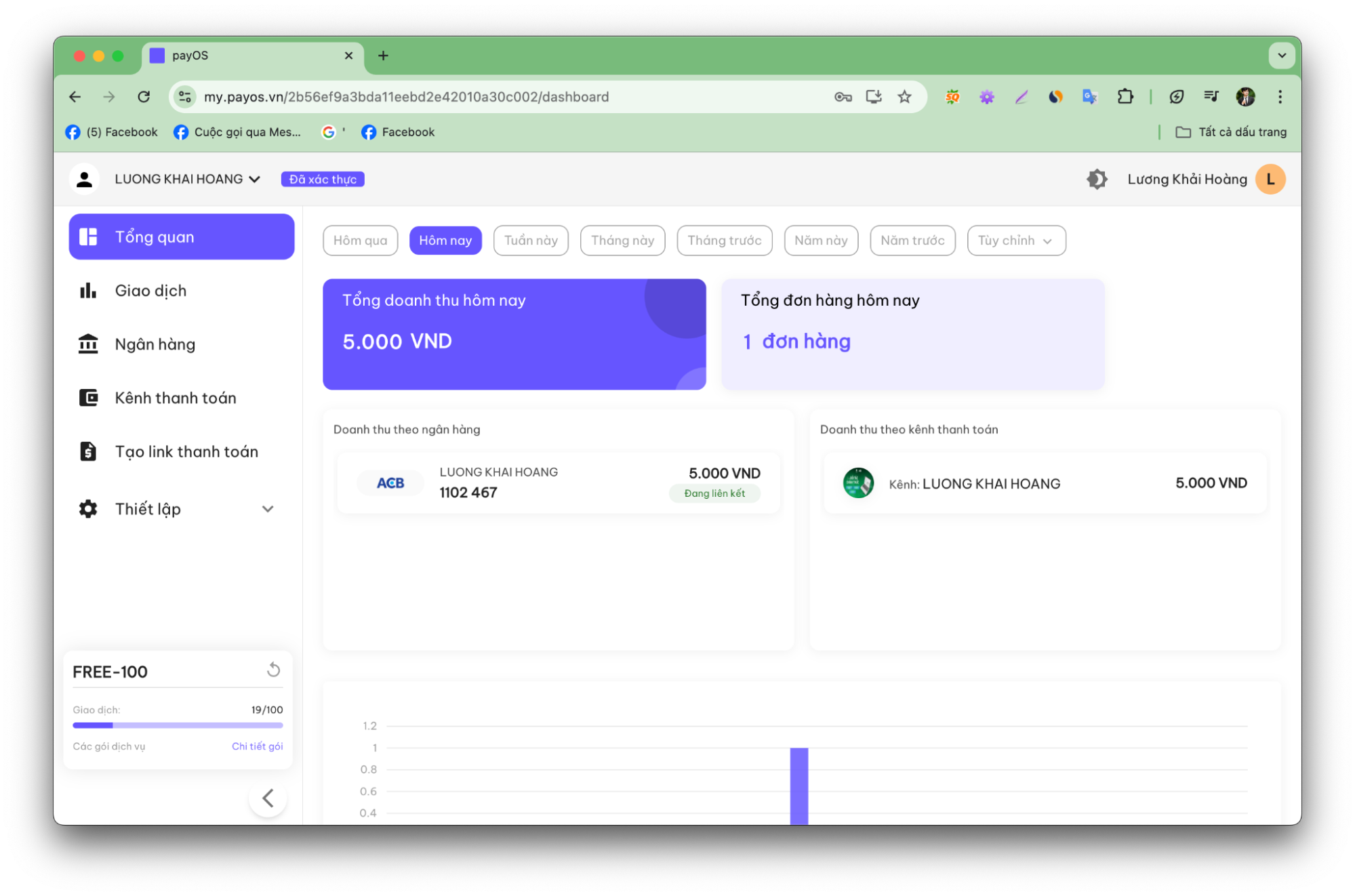Select the payOS browser tab
The width and height of the screenshot is (1355, 896).
(x=252, y=56)
